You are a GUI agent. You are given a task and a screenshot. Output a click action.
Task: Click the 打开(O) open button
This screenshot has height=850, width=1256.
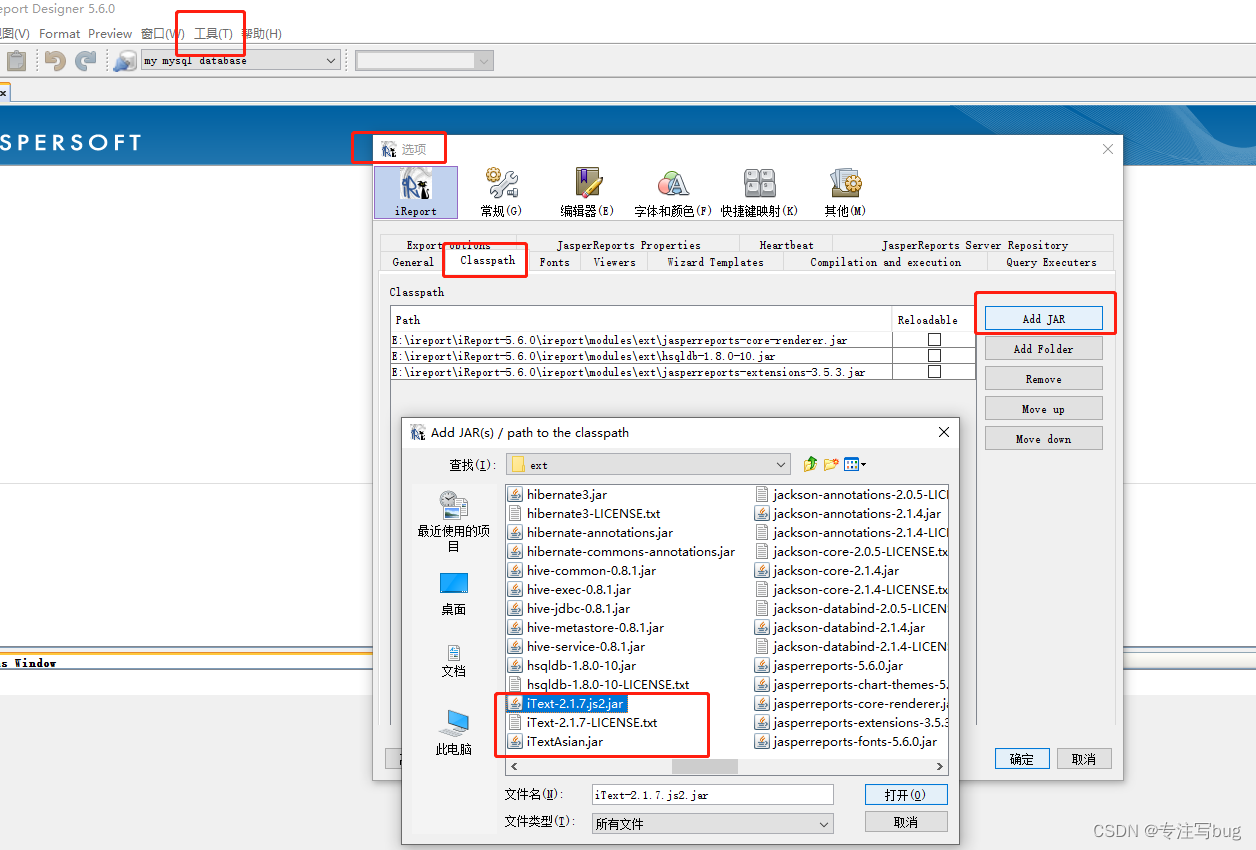pos(905,794)
